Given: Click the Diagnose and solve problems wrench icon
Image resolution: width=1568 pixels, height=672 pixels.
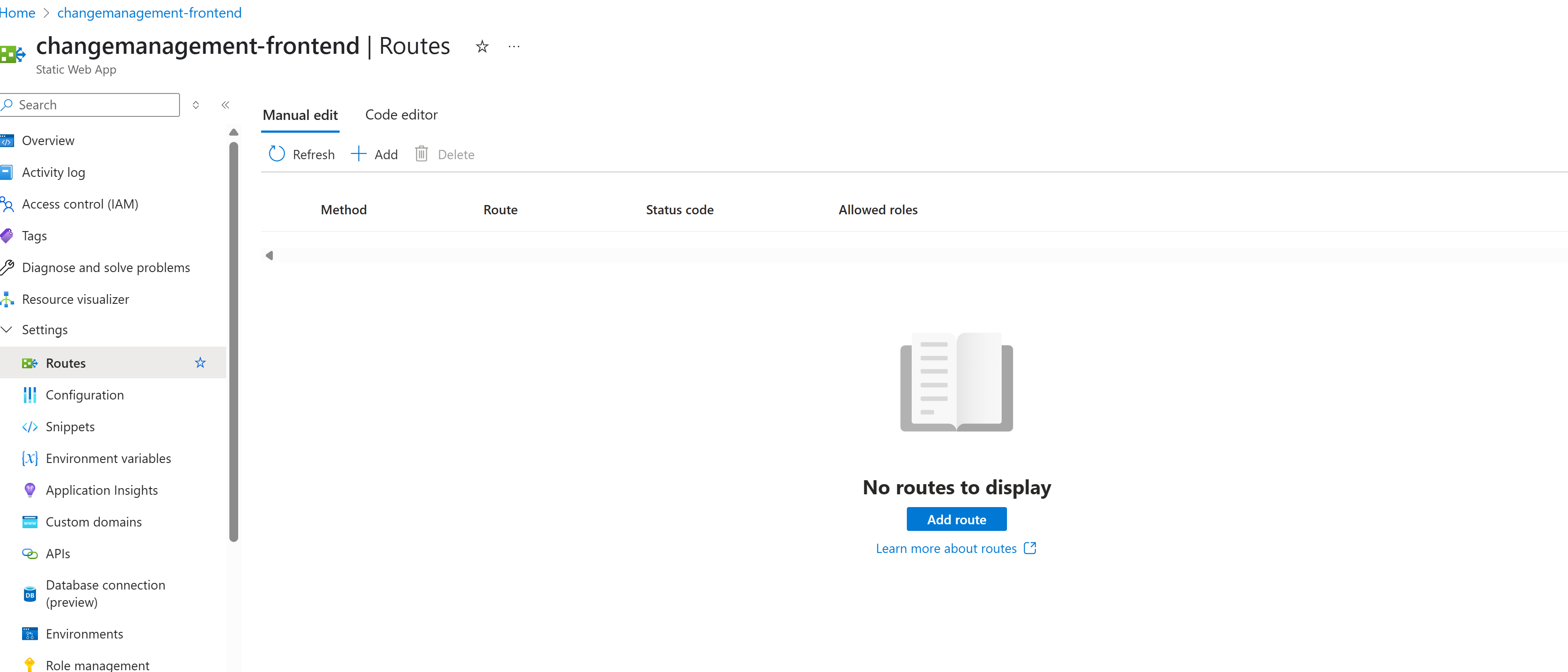Looking at the screenshot, I should [x=7, y=267].
